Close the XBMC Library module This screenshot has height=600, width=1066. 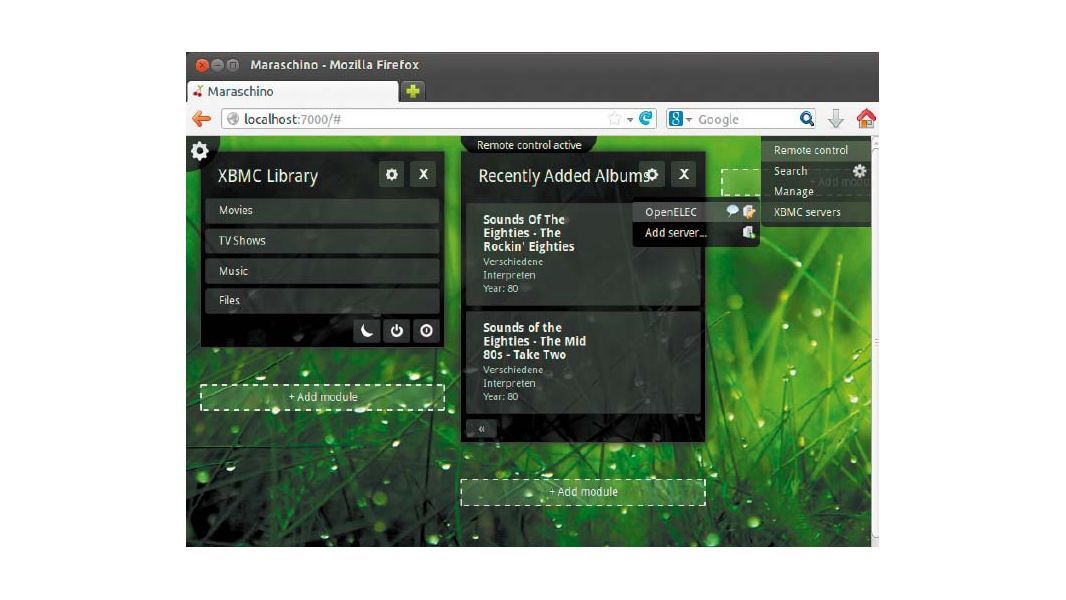pyautogui.click(x=423, y=175)
